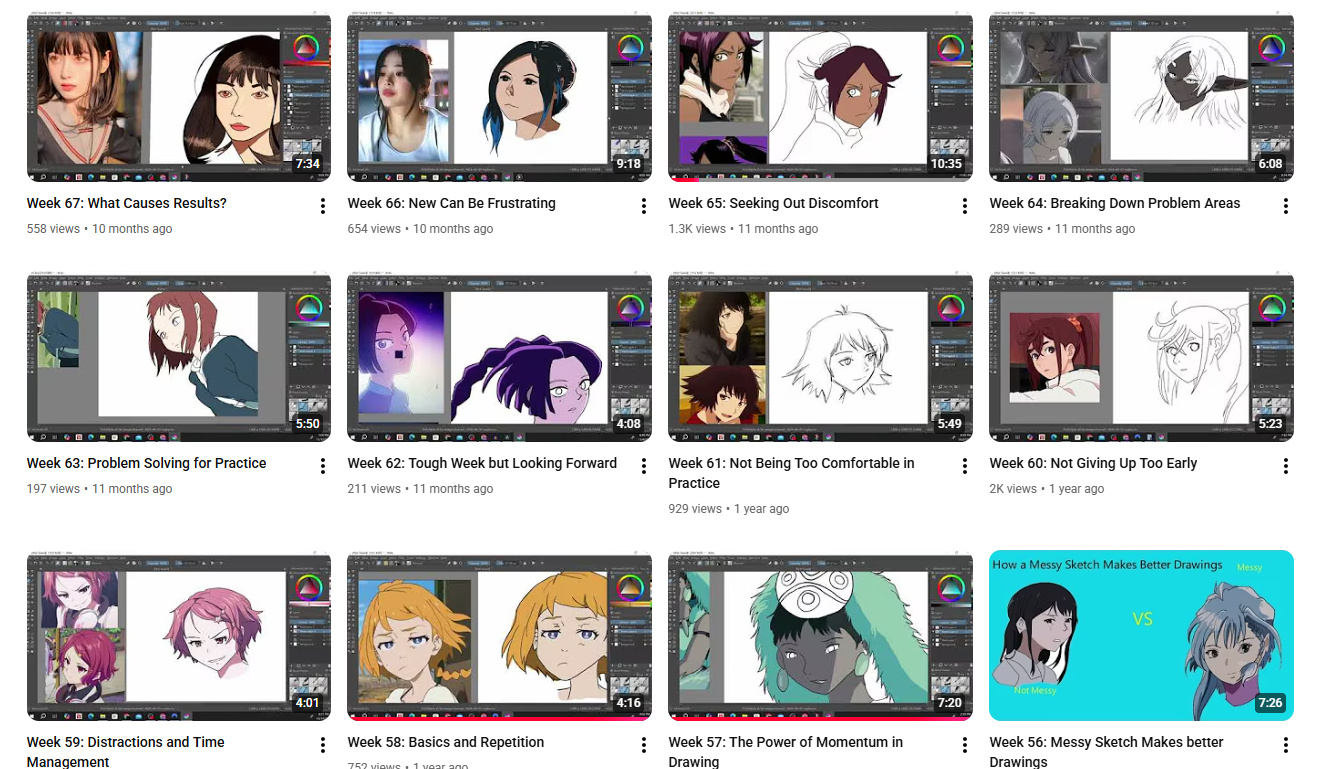Open 'Week 63: Problem Solving for Practice' title
1325x769 pixels.
(147, 463)
